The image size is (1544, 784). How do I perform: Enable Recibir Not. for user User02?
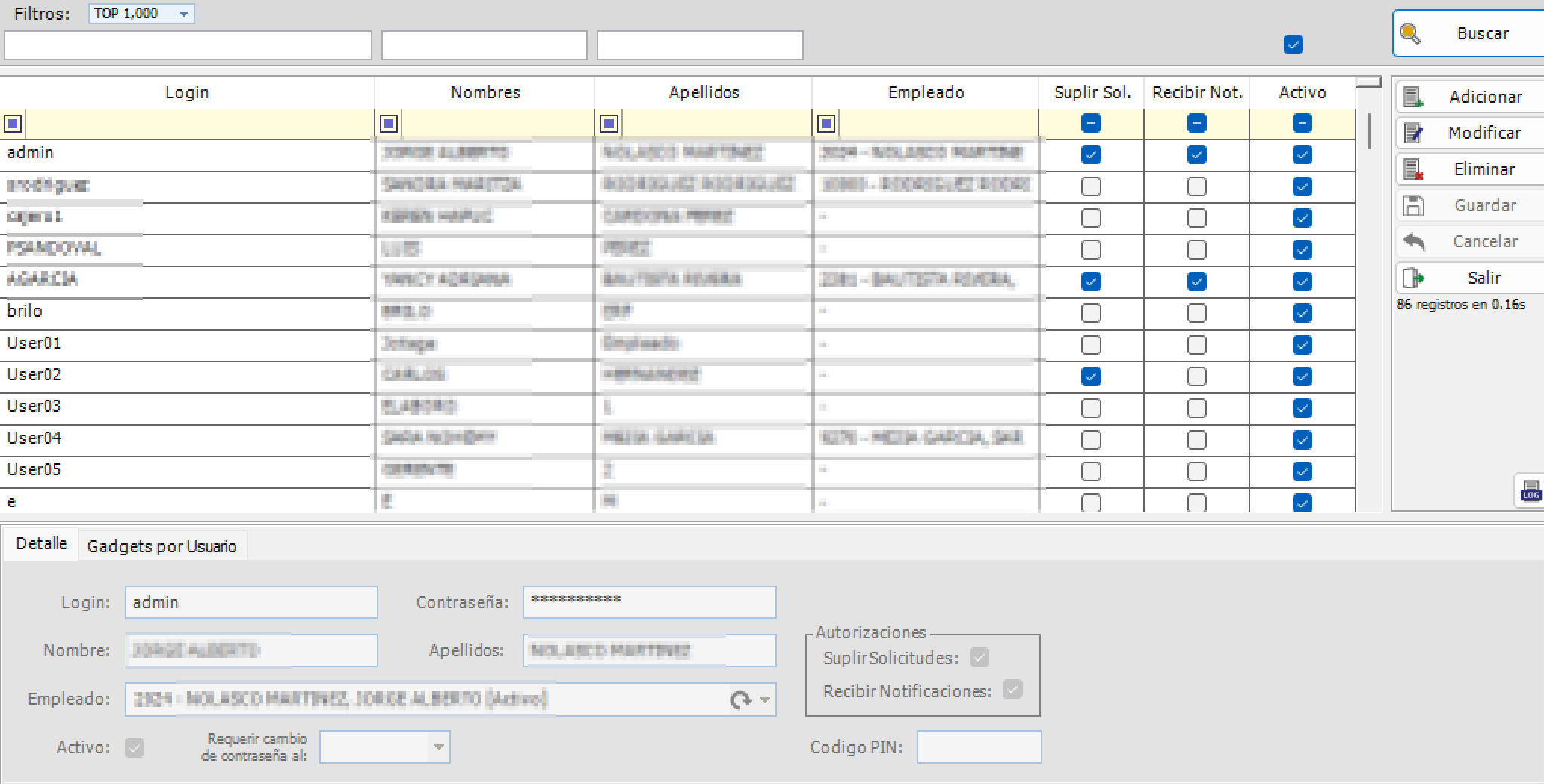point(1195,376)
